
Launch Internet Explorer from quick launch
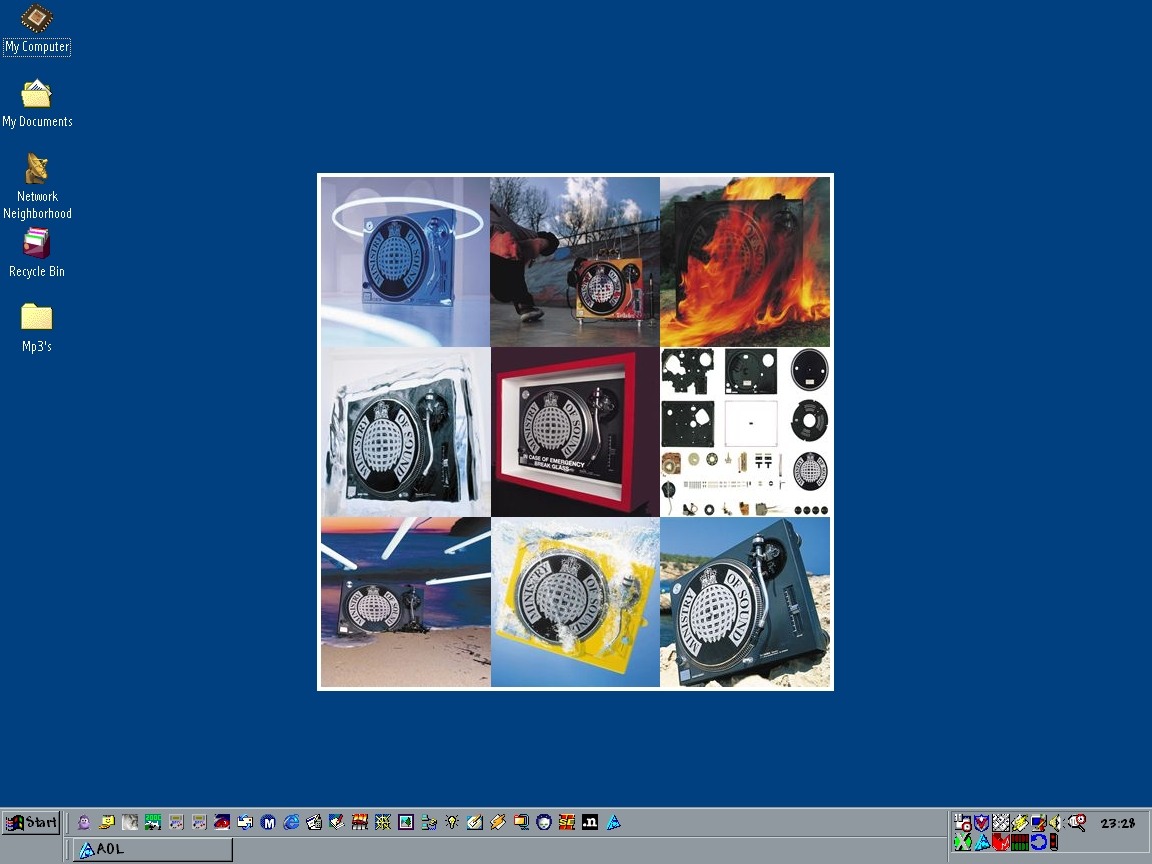pos(291,822)
